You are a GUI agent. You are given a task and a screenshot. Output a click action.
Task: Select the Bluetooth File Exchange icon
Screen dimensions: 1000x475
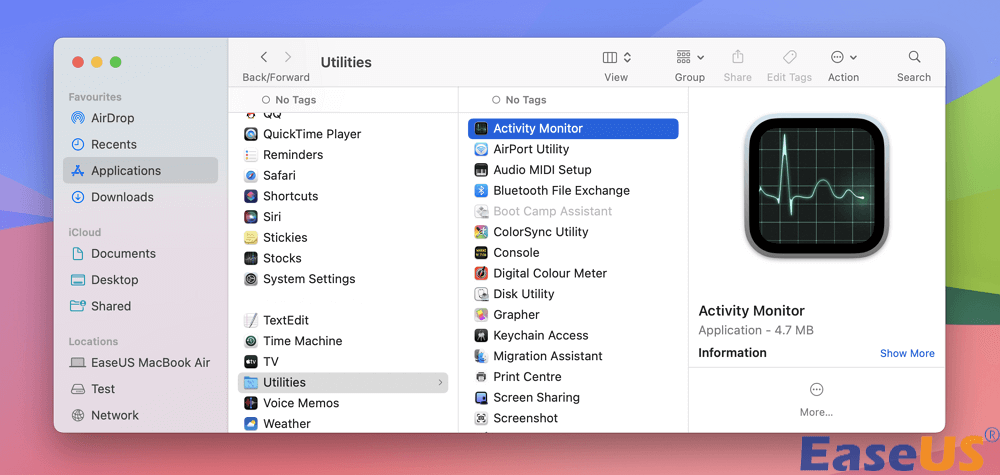click(x=482, y=191)
